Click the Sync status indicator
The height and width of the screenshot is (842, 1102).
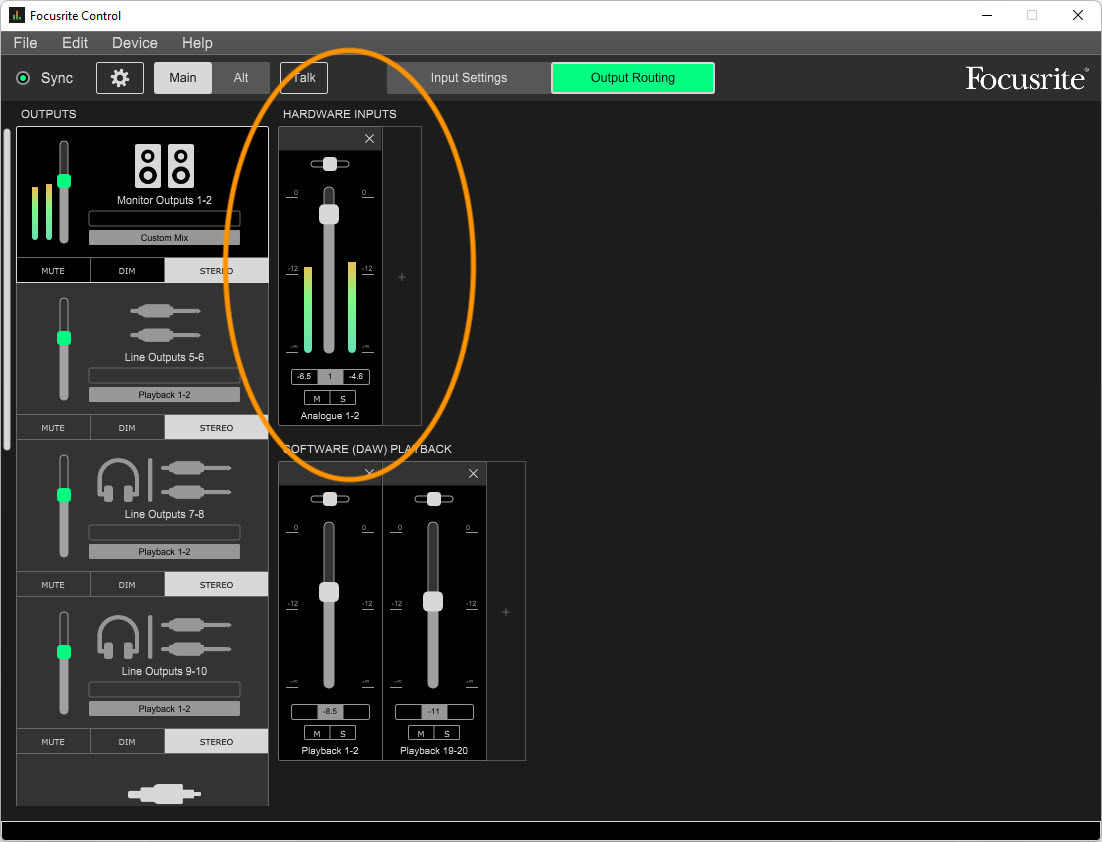(x=23, y=78)
